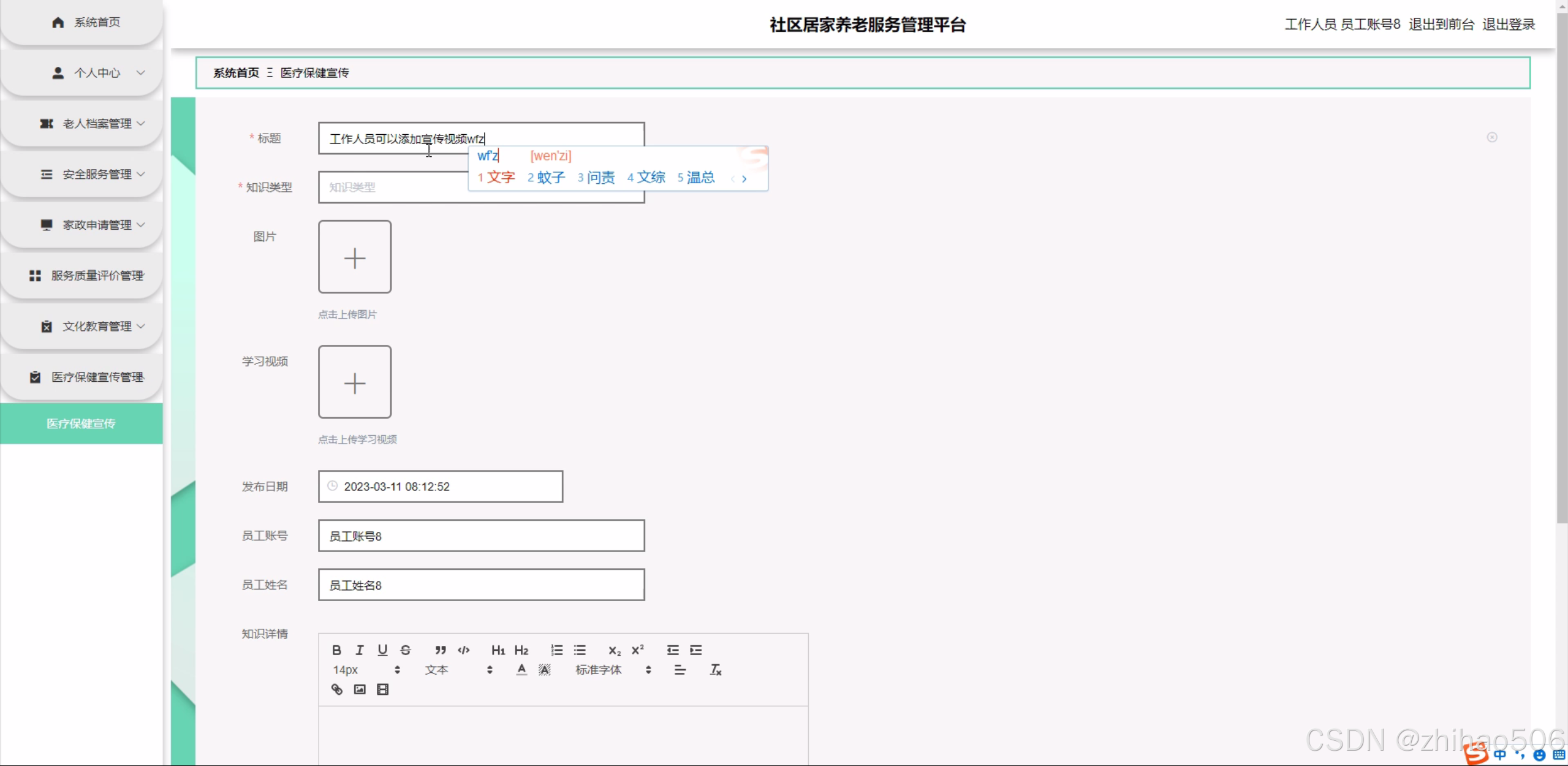Open the 标准字体 font family dropdown

click(612, 670)
